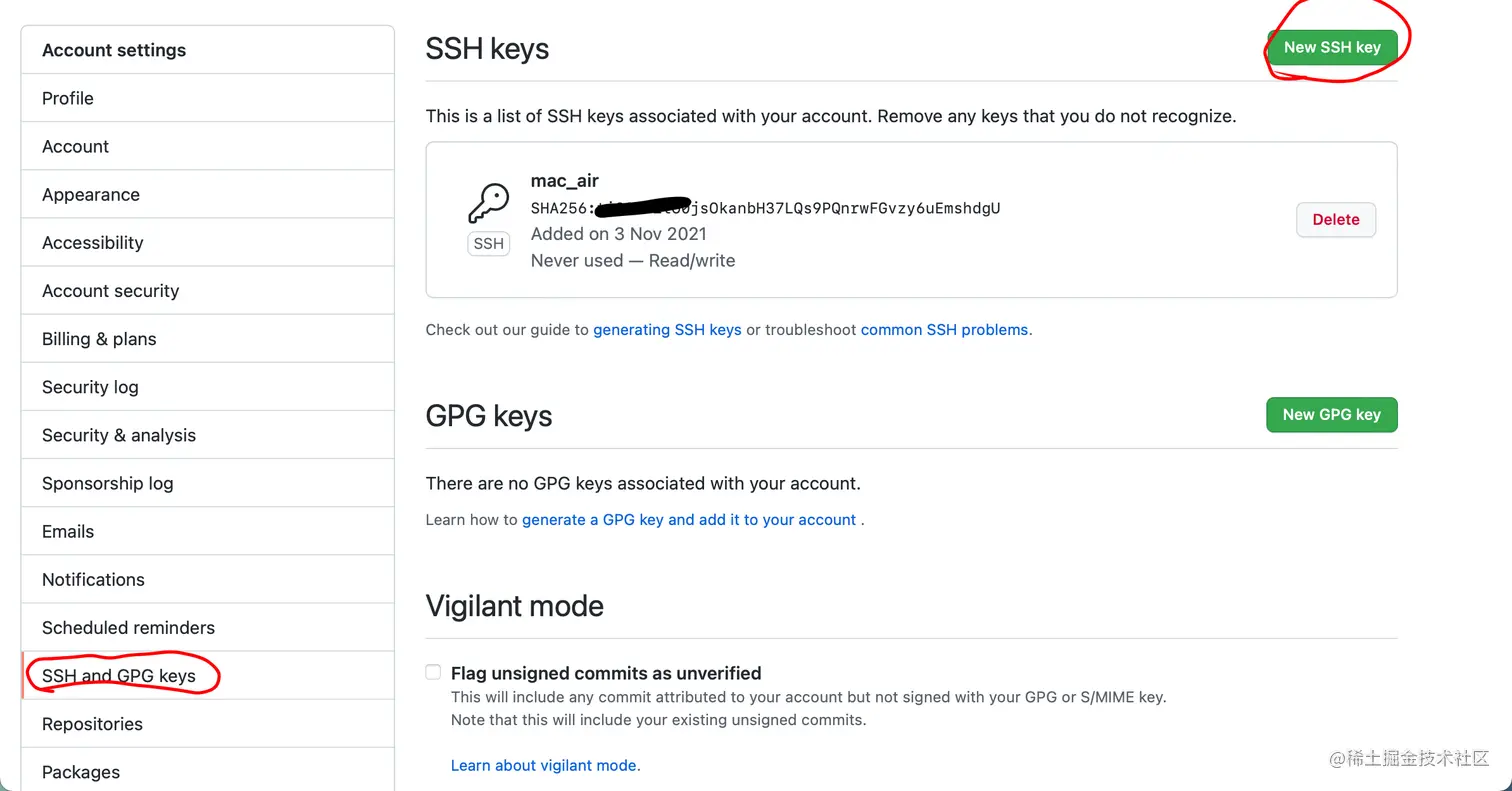Go to Notifications settings
The height and width of the screenshot is (791, 1512).
click(208, 579)
